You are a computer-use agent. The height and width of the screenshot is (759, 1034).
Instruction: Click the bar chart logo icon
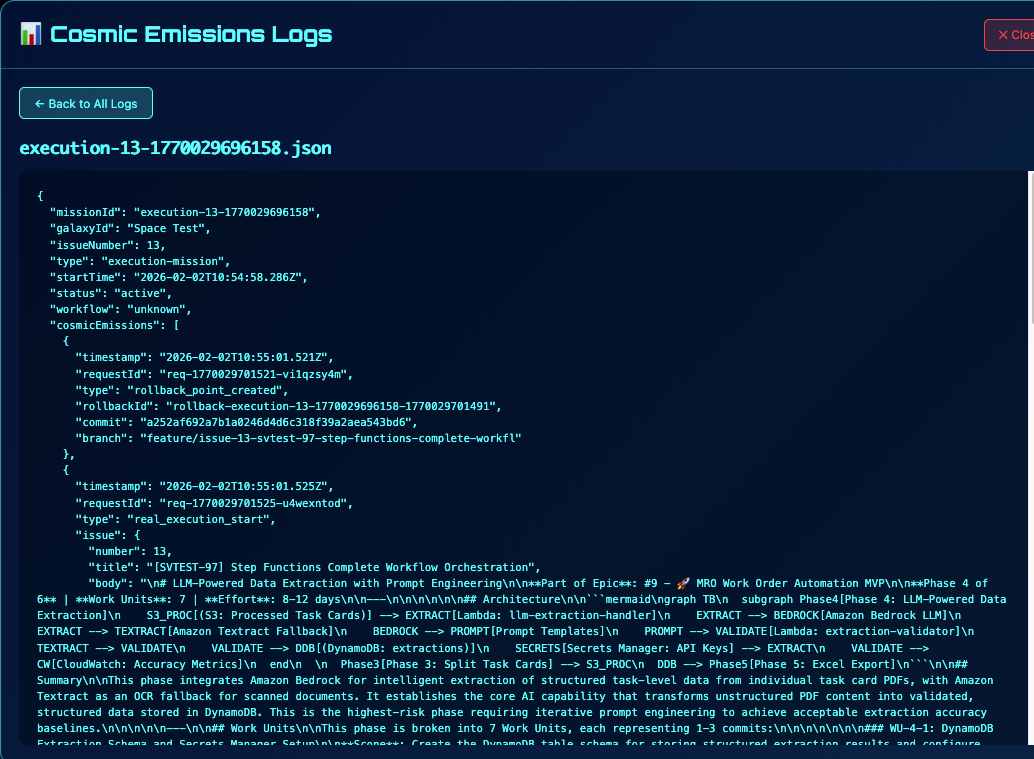(31, 33)
